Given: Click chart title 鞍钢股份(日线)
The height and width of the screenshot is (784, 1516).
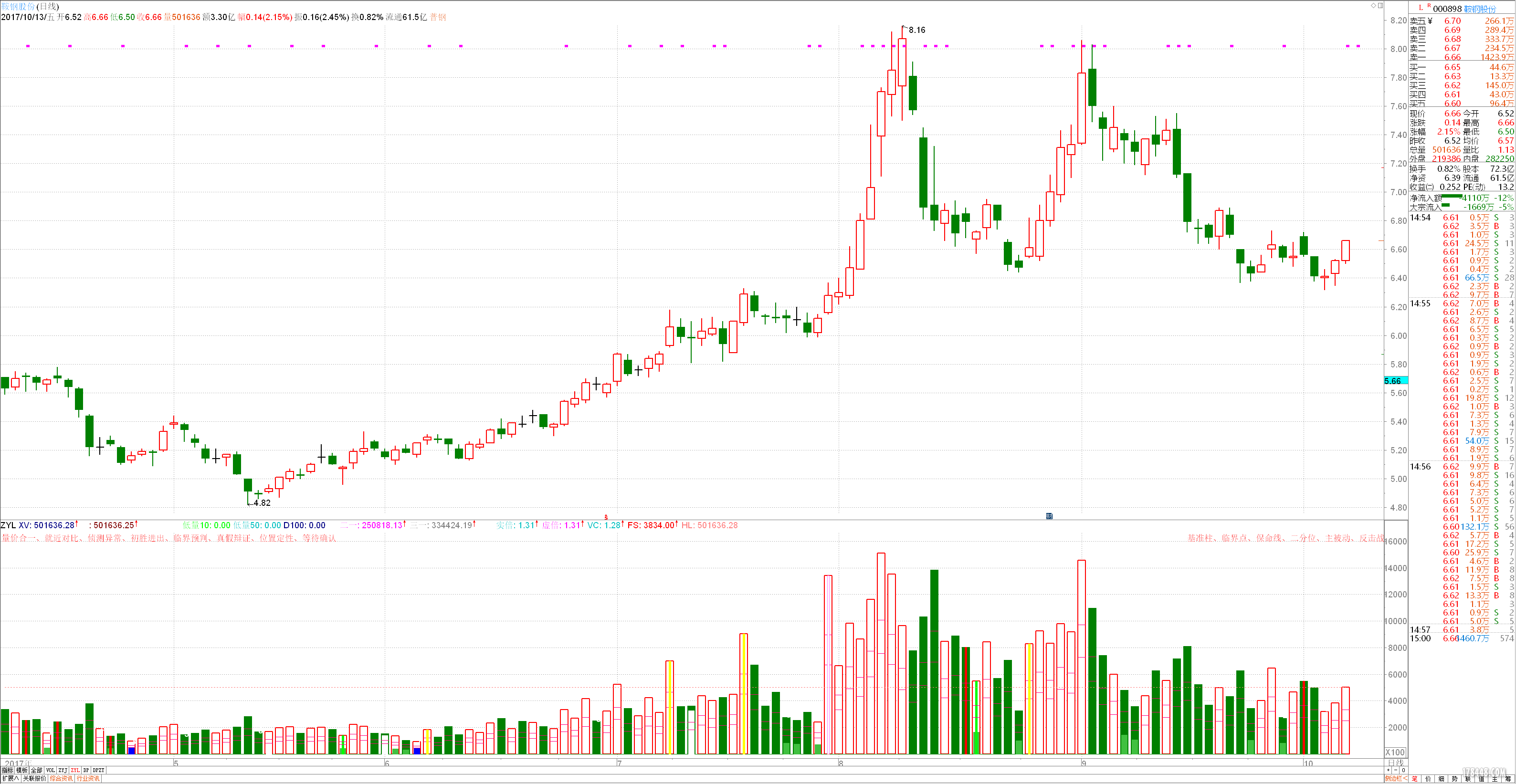Looking at the screenshot, I should [x=30, y=6].
